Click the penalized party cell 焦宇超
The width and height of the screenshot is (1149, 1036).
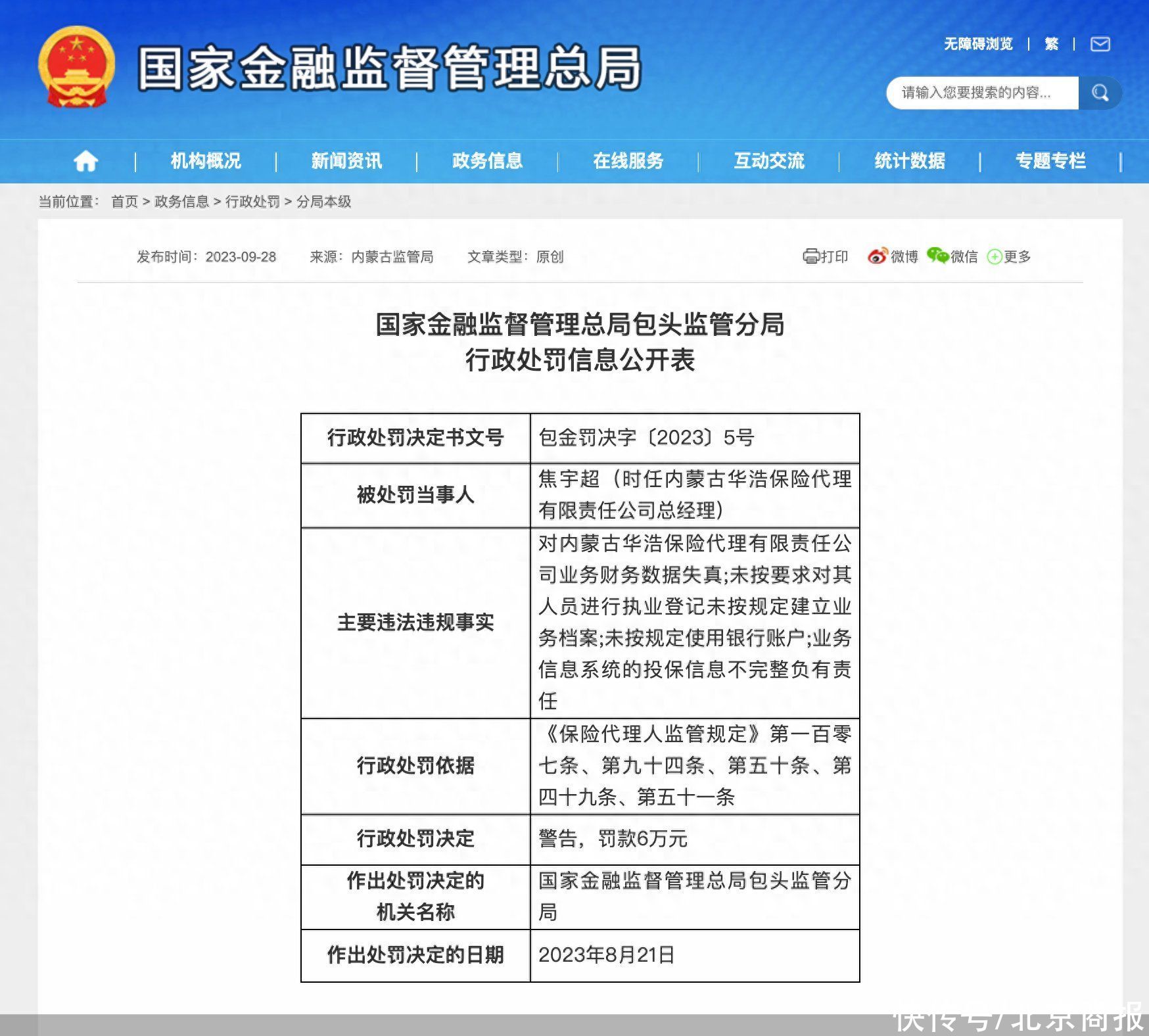[x=695, y=495]
